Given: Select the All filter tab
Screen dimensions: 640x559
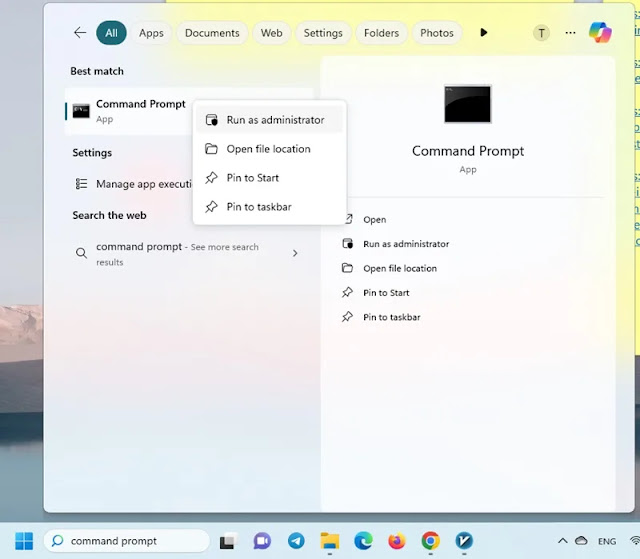Looking at the screenshot, I should (x=111, y=33).
